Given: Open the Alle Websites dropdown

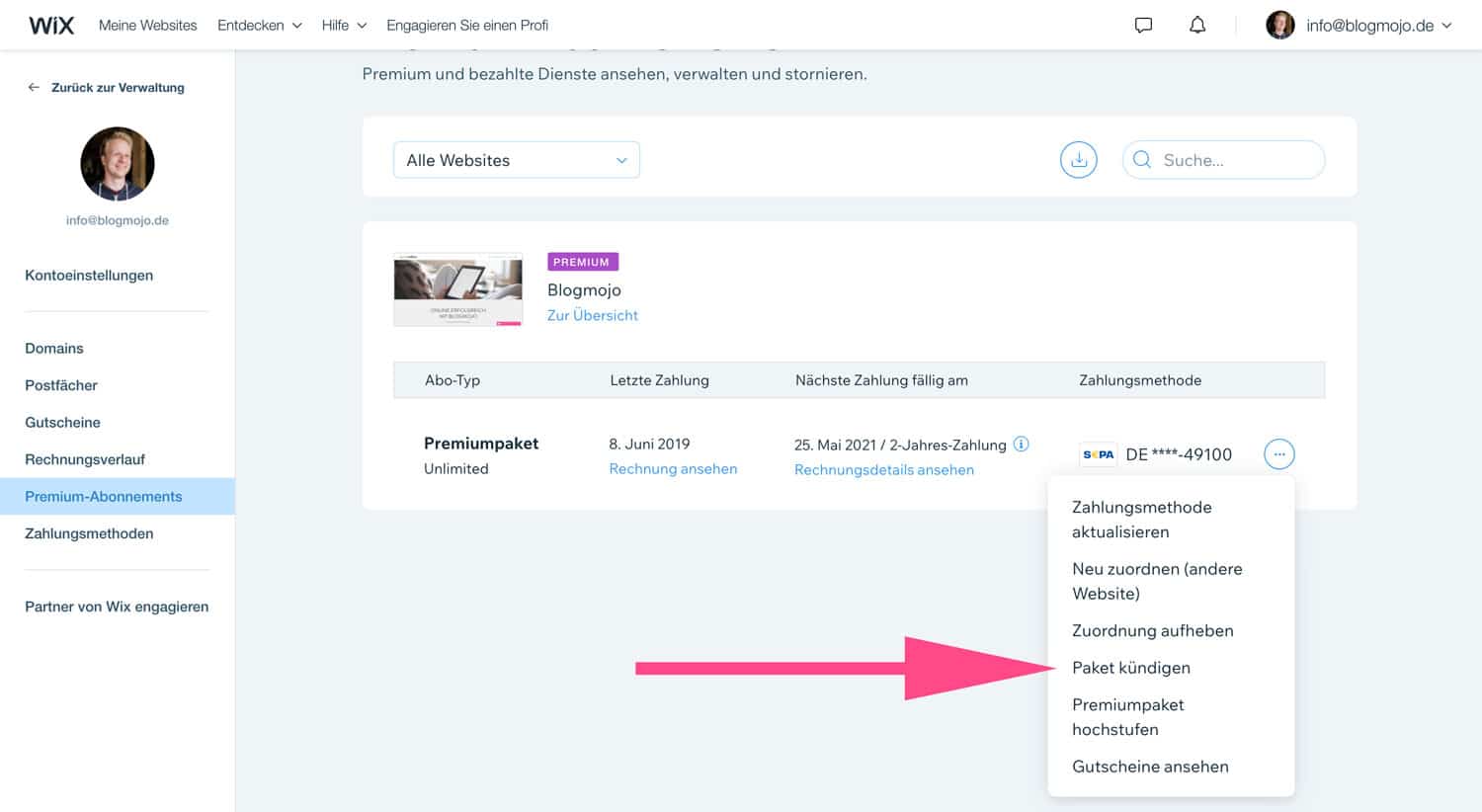Looking at the screenshot, I should pyautogui.click(x=517, y=160).
